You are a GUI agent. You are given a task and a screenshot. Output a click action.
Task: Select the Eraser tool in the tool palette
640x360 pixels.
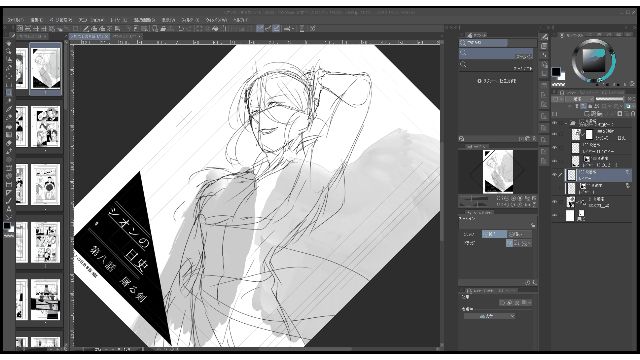coord(9,143)
